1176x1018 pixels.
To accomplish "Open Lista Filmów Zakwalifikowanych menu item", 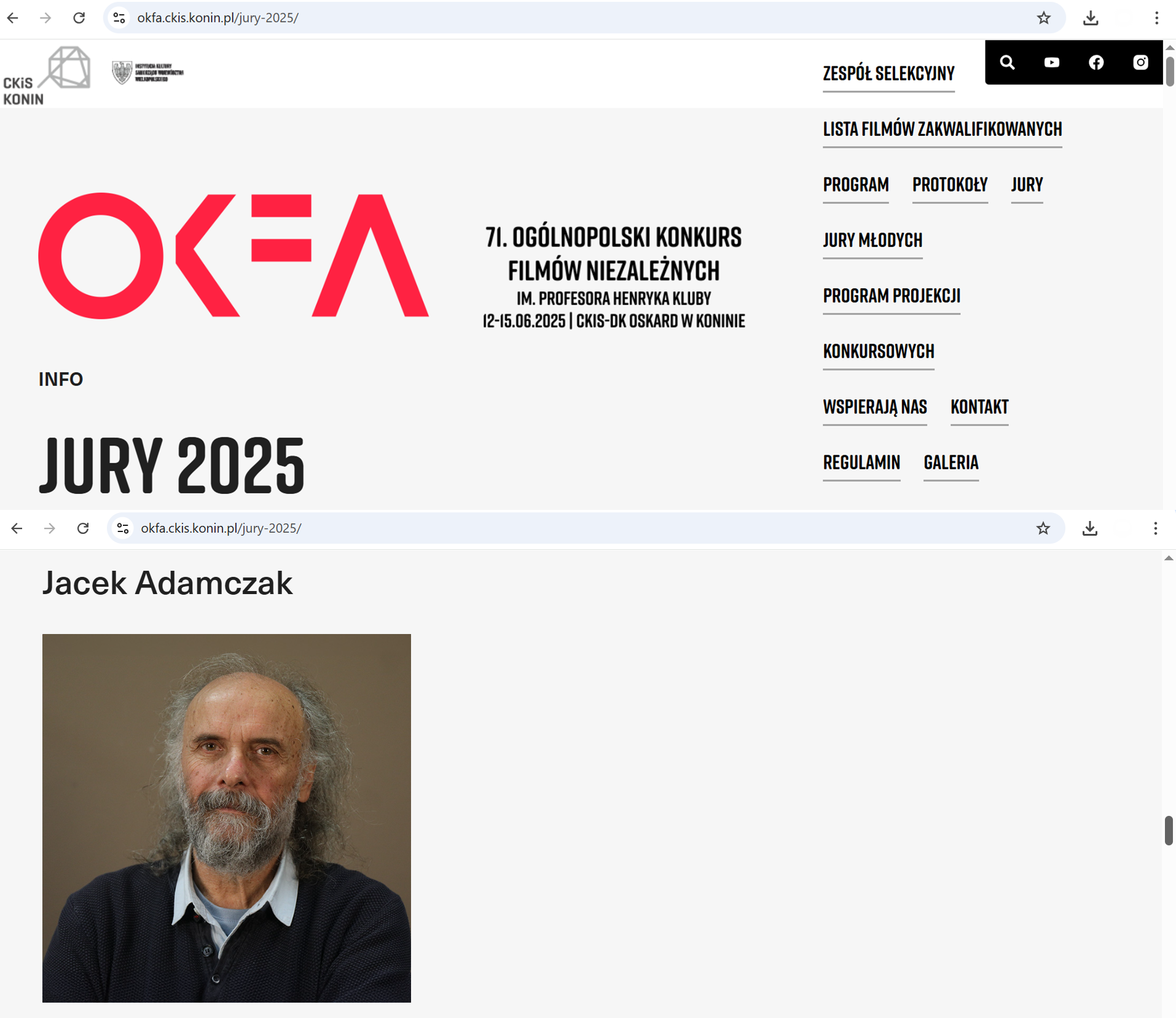I will pyautogui.click(x=943, y=129).
